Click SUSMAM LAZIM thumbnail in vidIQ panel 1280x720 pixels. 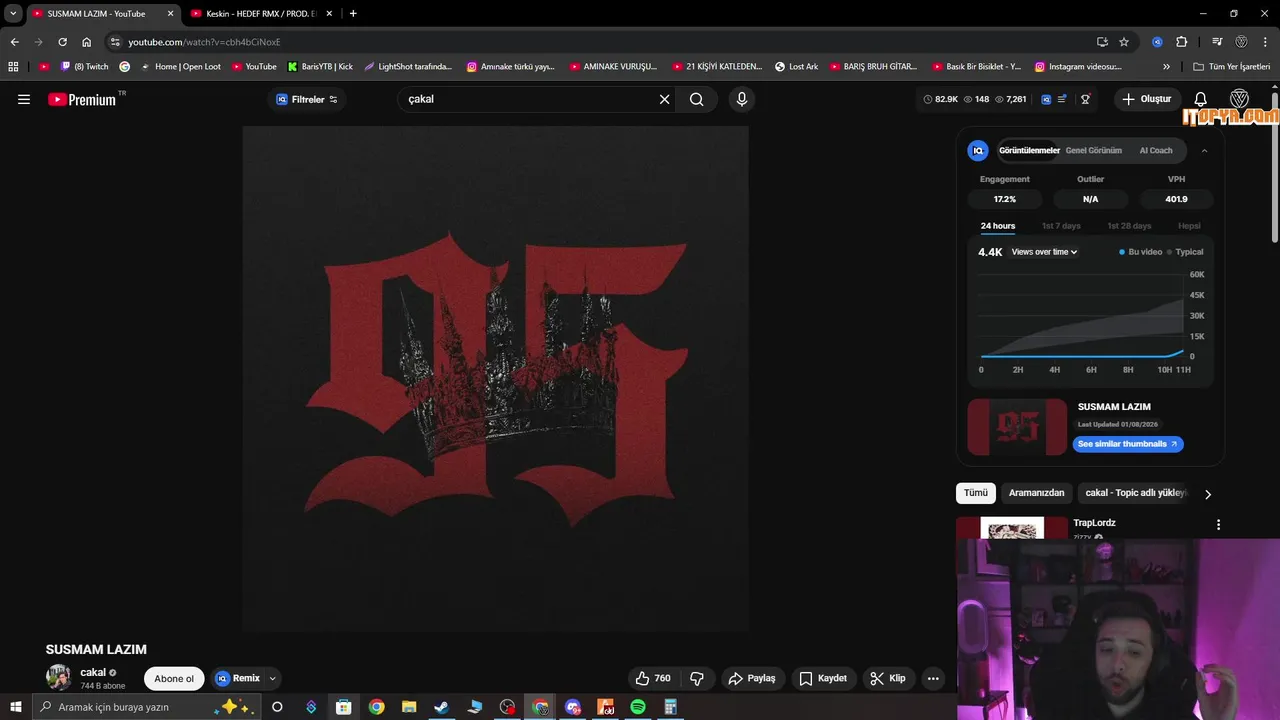pos(1017,427)
